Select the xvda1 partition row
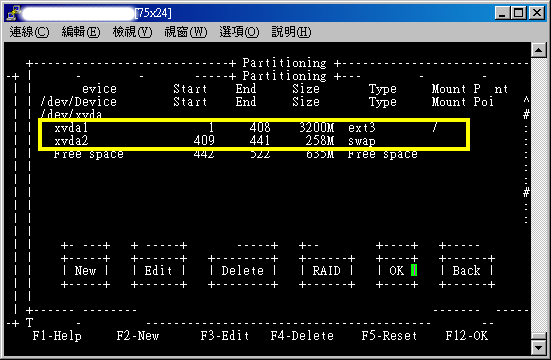The image size is (551, 360). coord(246,128)
